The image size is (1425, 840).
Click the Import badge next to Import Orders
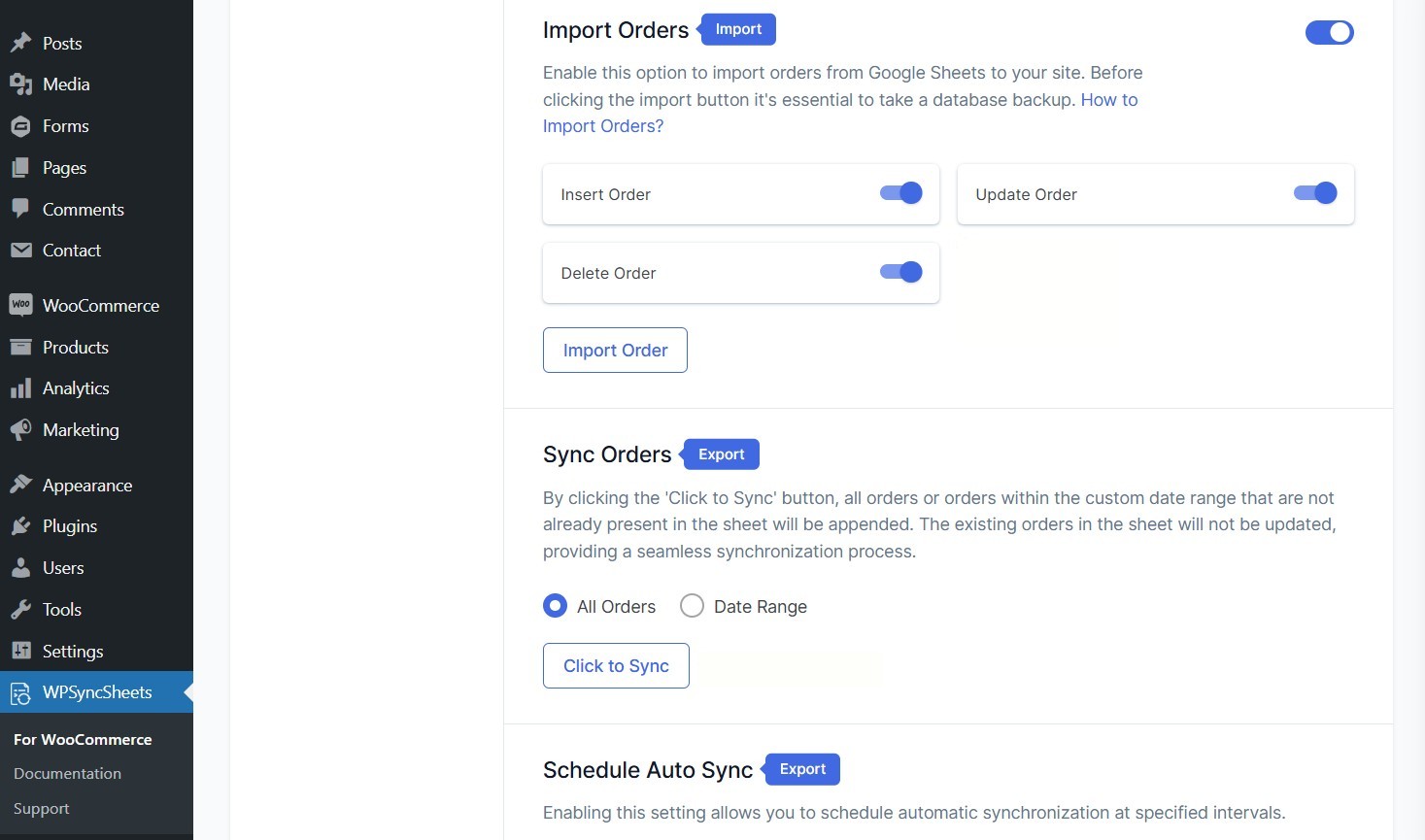pyautogui.click(x=737, y=29)
